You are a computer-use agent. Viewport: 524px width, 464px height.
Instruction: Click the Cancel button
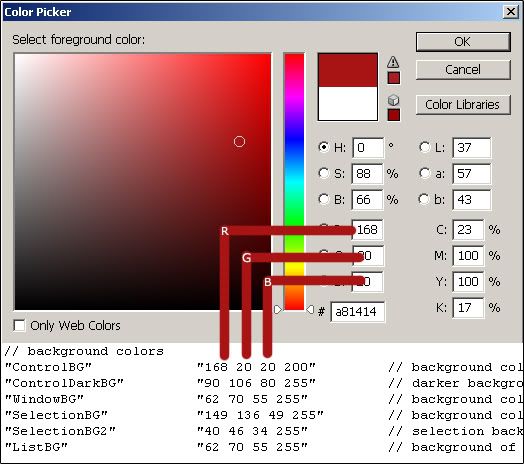point(463,70)
